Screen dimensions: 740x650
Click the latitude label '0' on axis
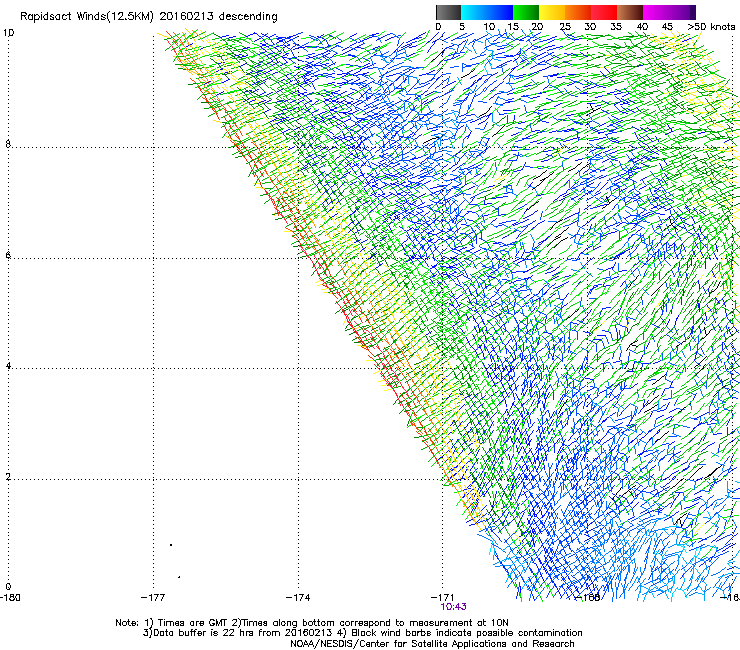click(8, 587)
